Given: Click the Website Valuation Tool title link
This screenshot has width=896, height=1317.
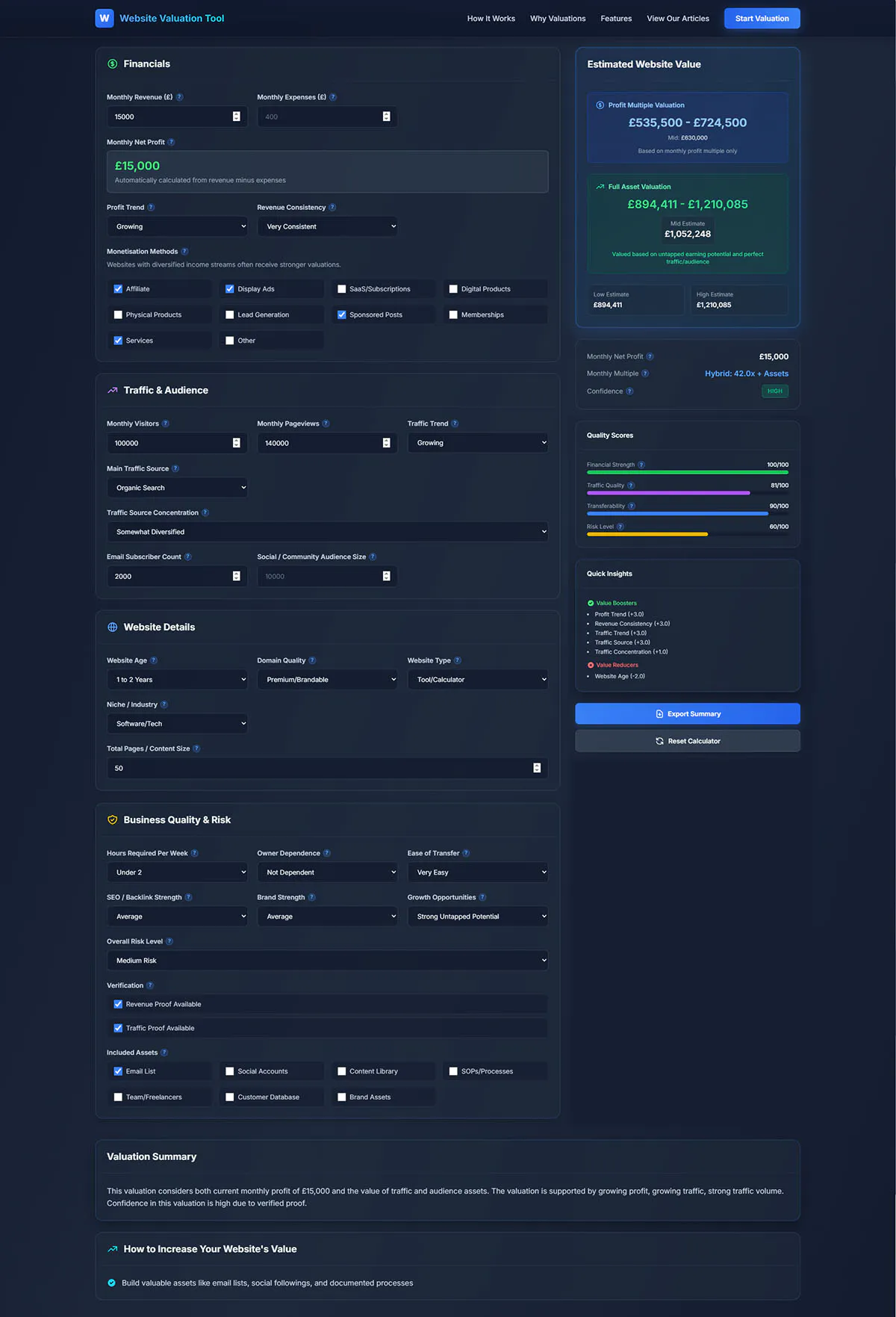Looking at the screenshot, I should coord(172,19).
